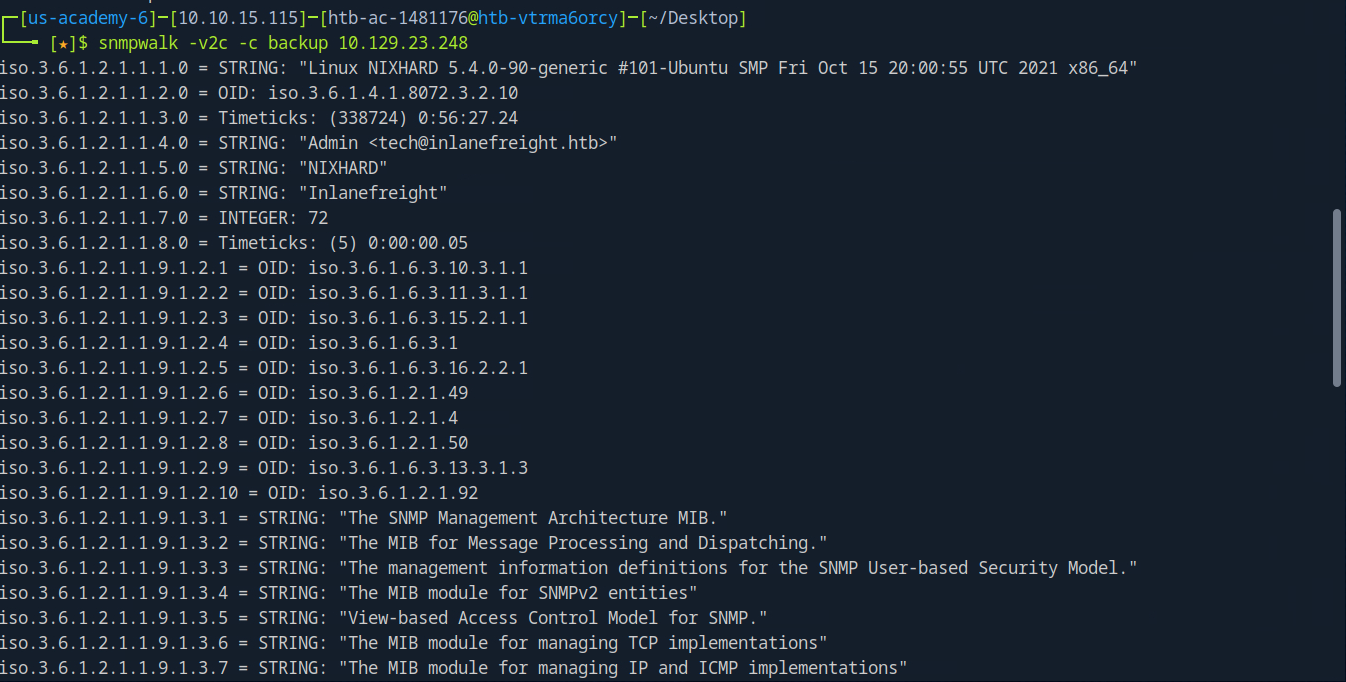Click the htb-vtrma6orcy hostname in the prompt

(538, 18)
